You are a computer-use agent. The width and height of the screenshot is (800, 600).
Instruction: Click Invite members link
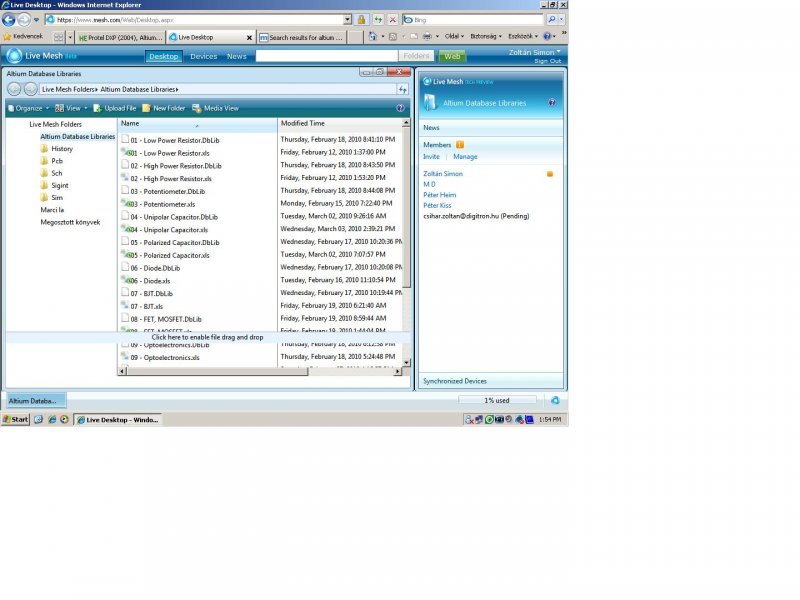[431, 157]
